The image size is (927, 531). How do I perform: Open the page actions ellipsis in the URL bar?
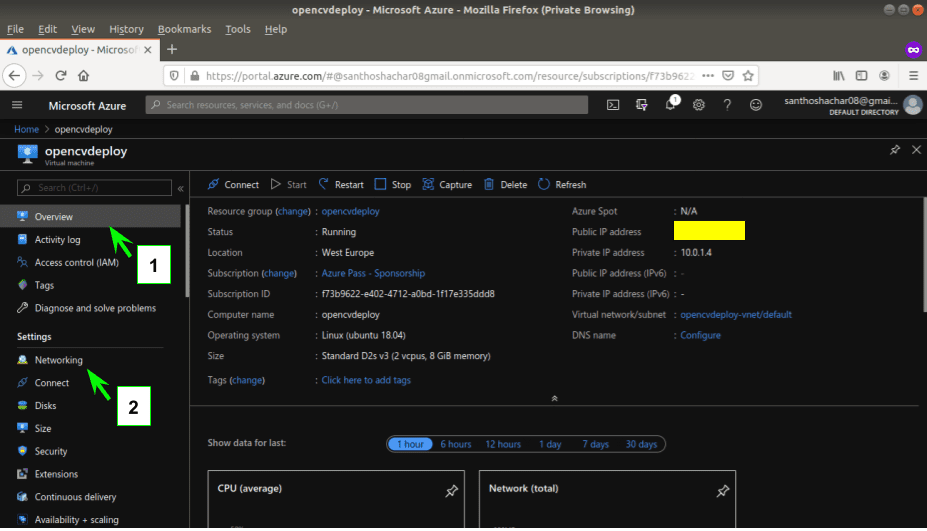[x=708, y=76]
